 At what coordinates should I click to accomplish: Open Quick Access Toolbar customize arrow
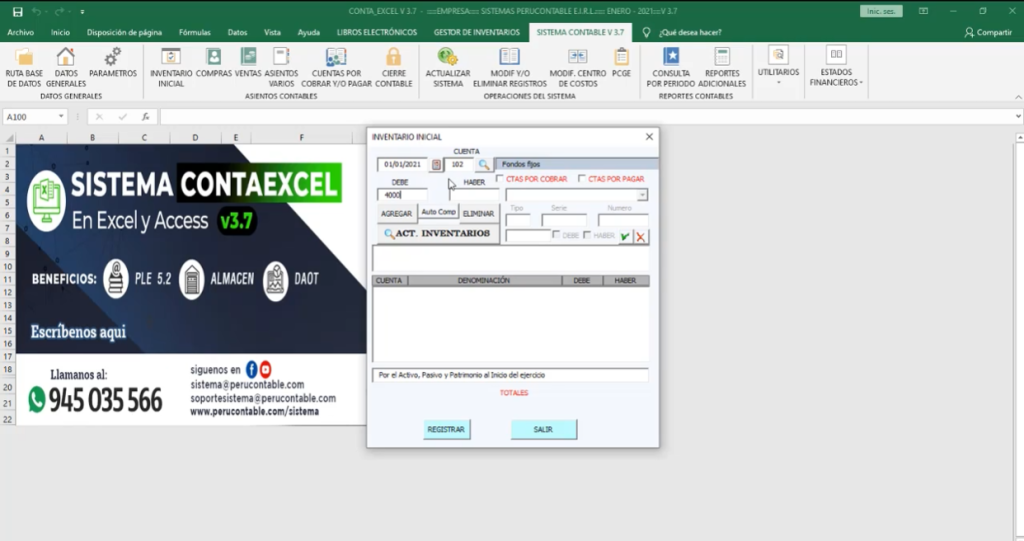click(82, 12)
